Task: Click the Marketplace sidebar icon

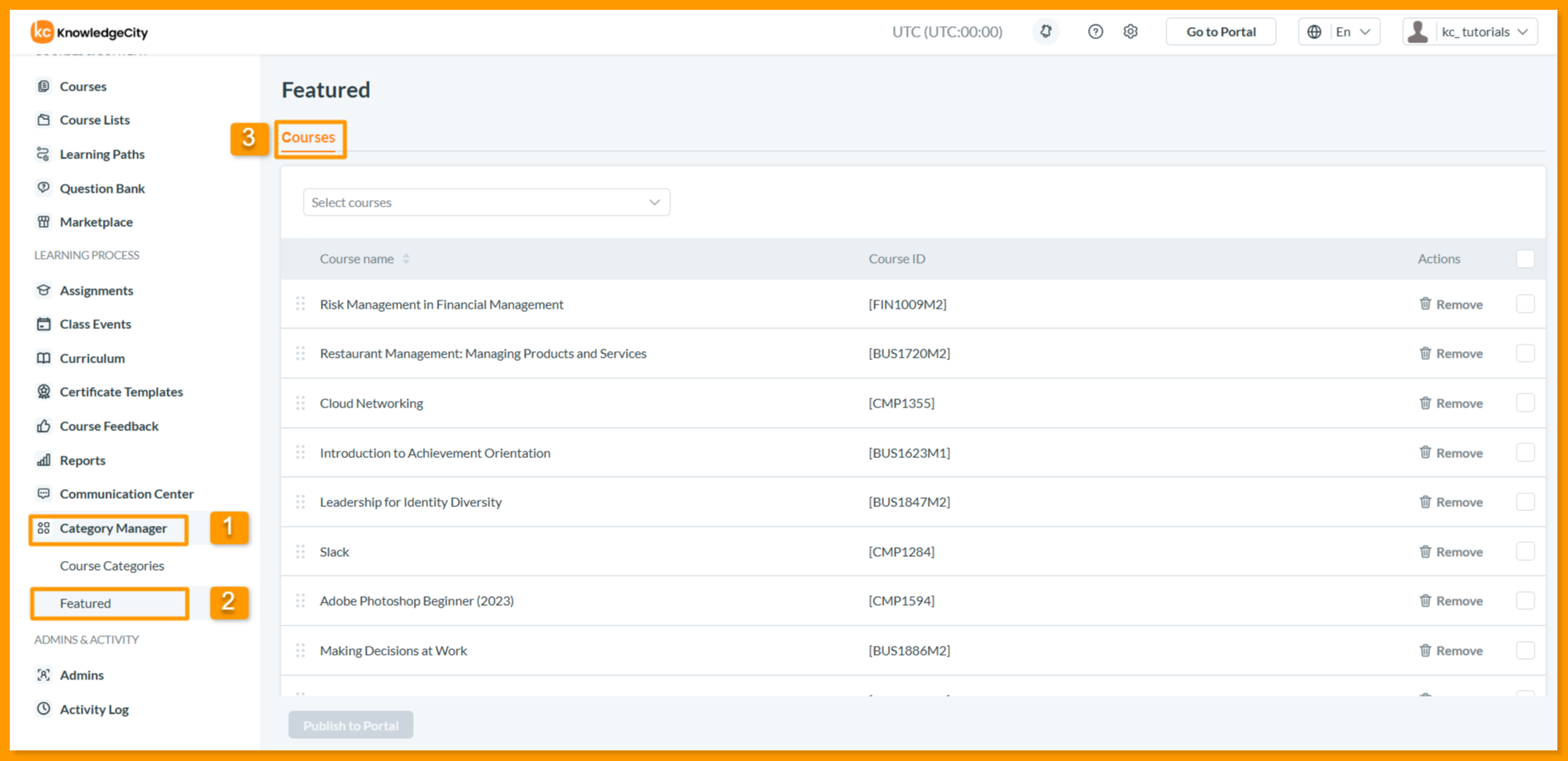Action: pos(44,222)
